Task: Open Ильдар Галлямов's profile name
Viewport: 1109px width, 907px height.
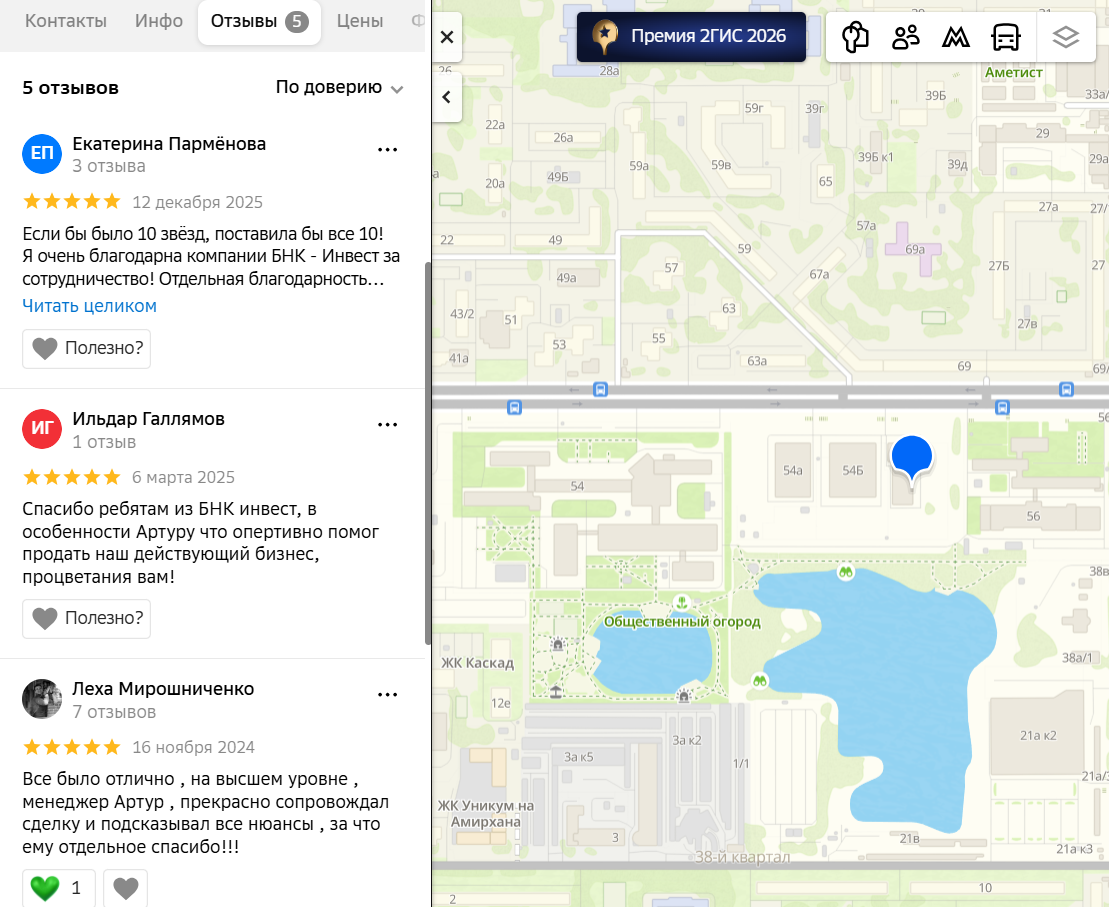Action: coord(149,419)
